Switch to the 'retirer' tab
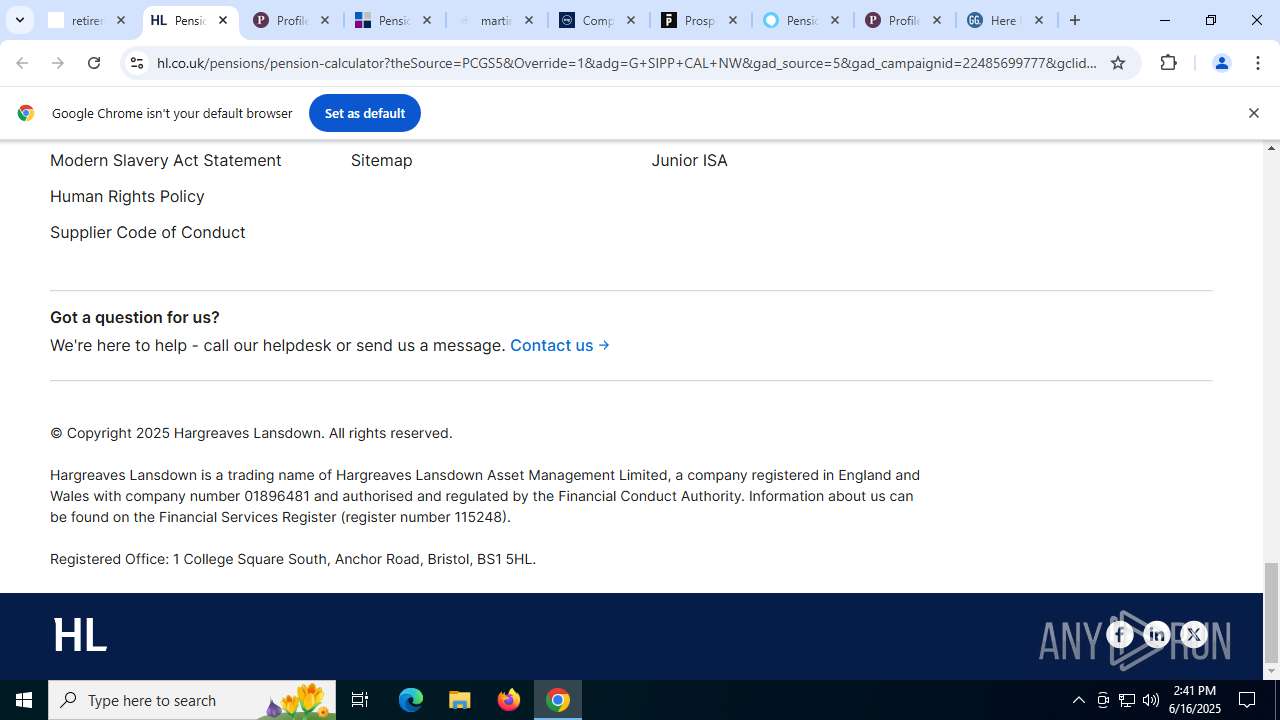The width and height of the screenshot is (1280, 720). pos(88,20)
